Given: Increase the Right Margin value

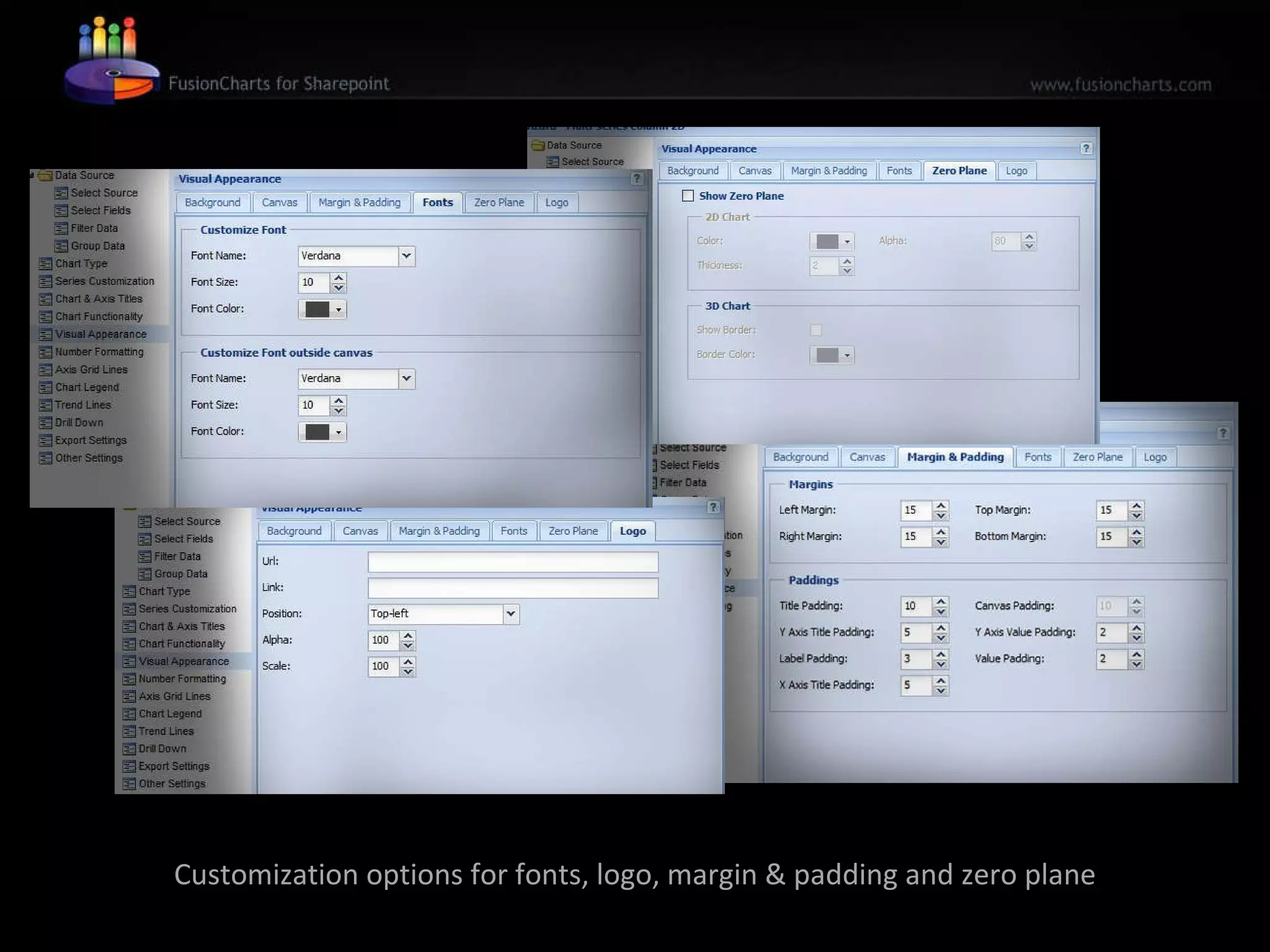Looking at the screenshot, I should (x=941, y=532).
